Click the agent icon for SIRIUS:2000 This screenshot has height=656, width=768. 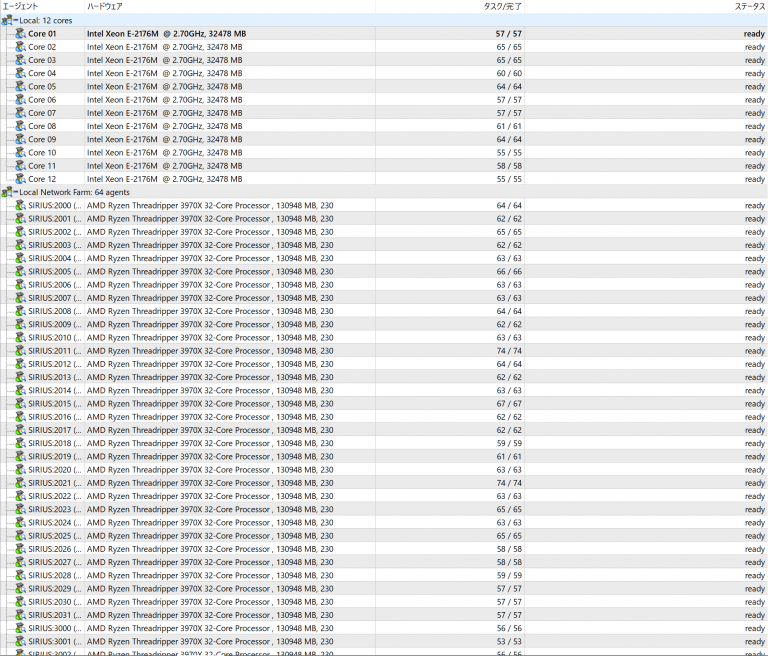pos(20,205)
